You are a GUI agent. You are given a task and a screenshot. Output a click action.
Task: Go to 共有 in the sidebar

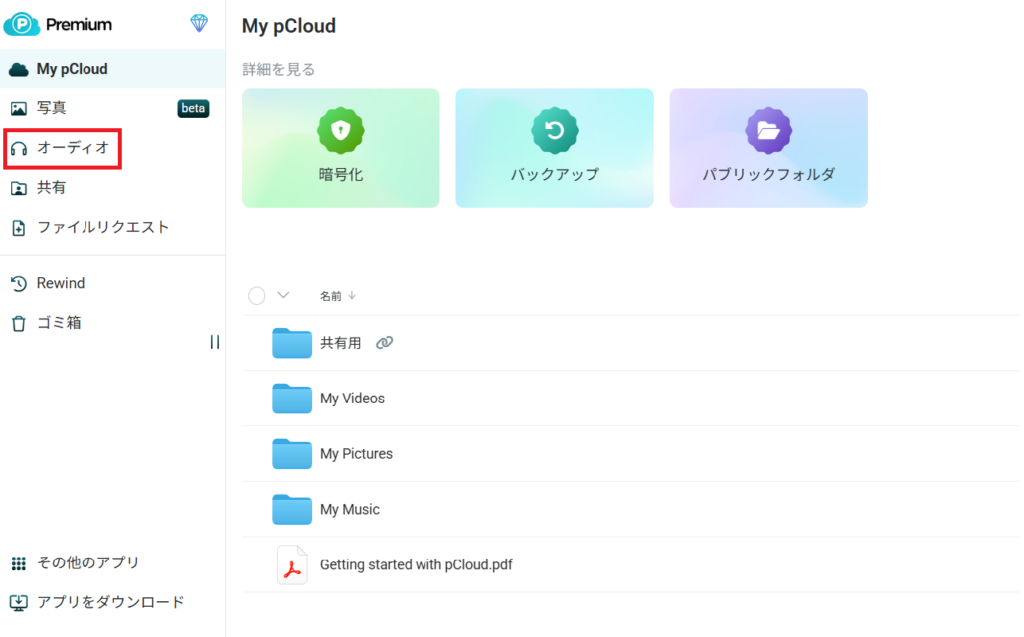52,188
